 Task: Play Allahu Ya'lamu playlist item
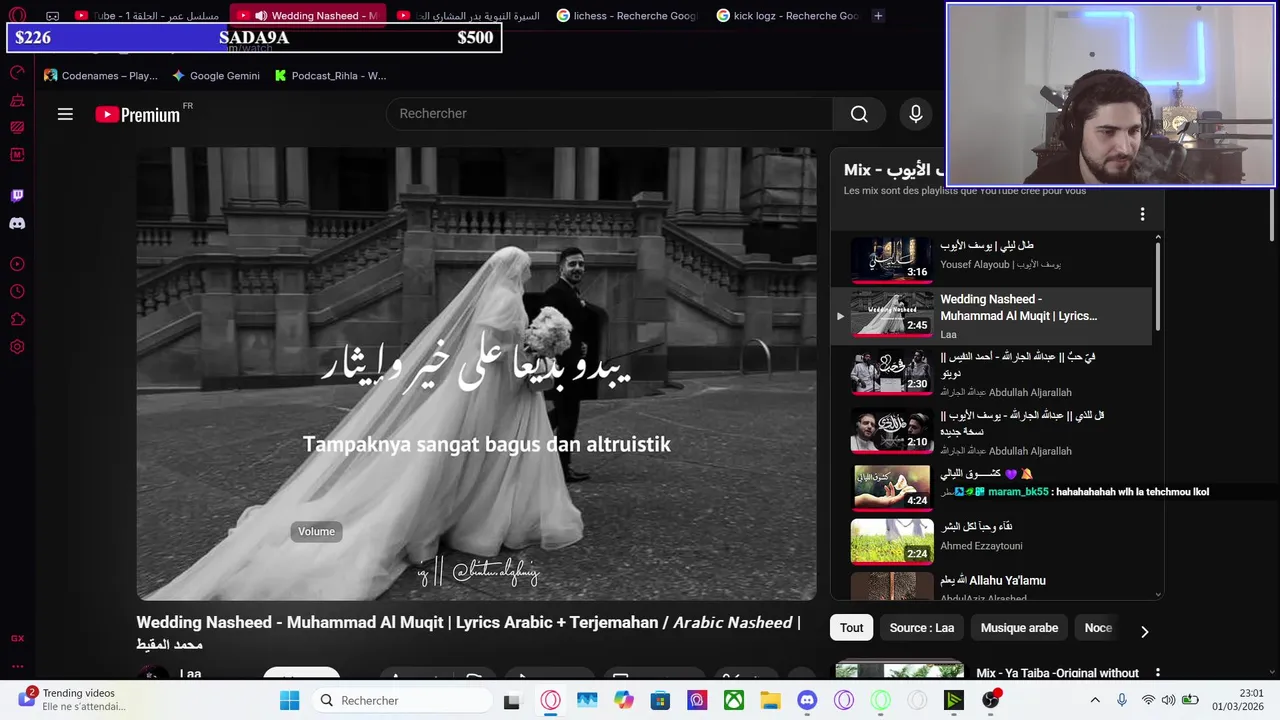tap(990, 586)
